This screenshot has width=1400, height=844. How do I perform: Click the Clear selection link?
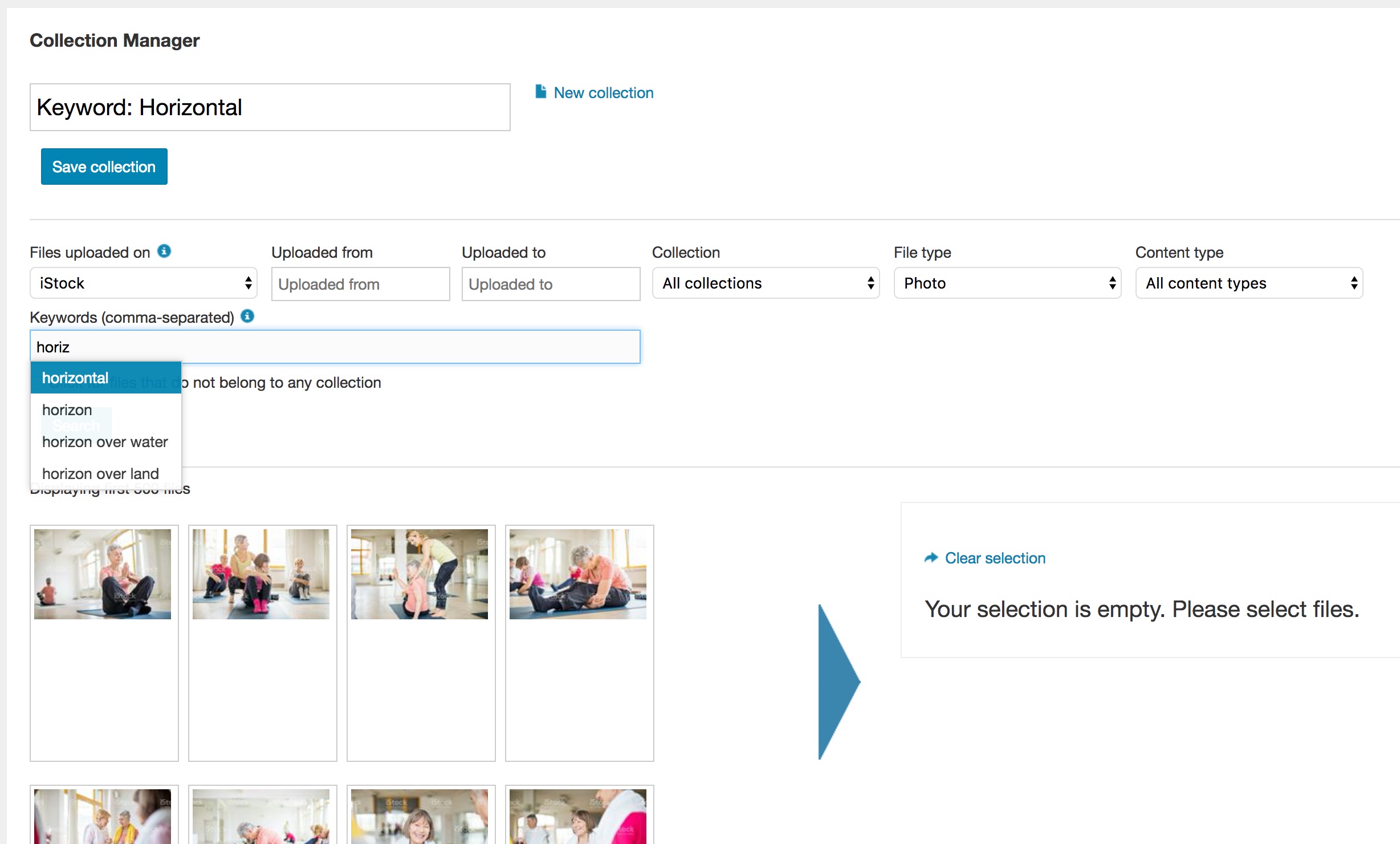(995, 558)
